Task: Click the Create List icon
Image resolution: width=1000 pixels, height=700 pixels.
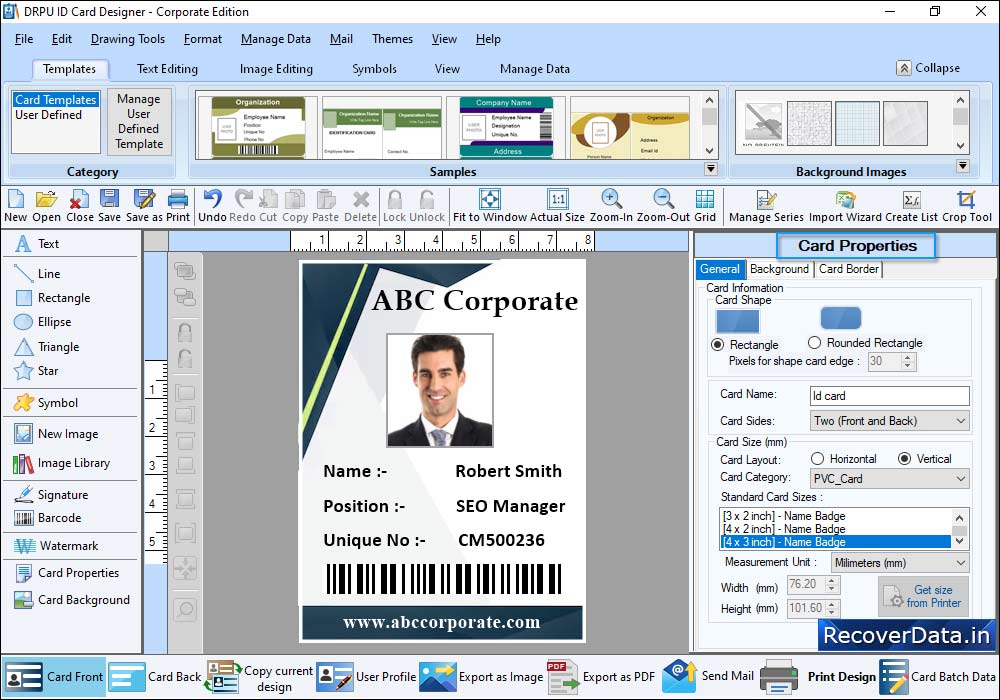Action: pos(911,206)
